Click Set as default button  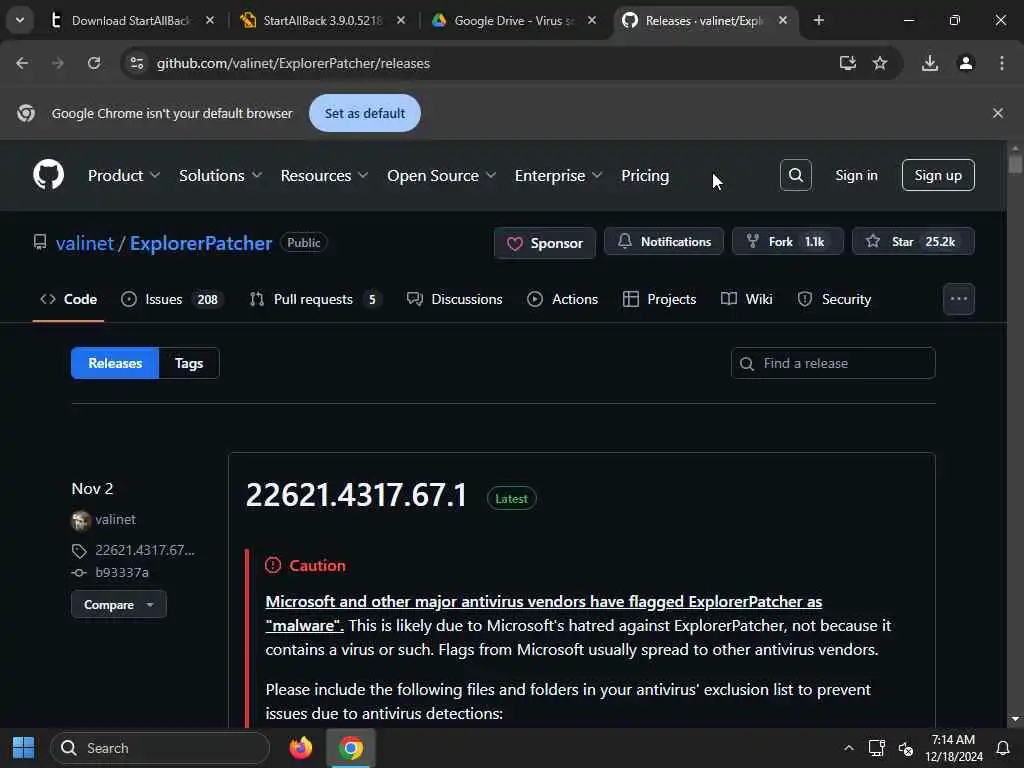coord(364,113)
